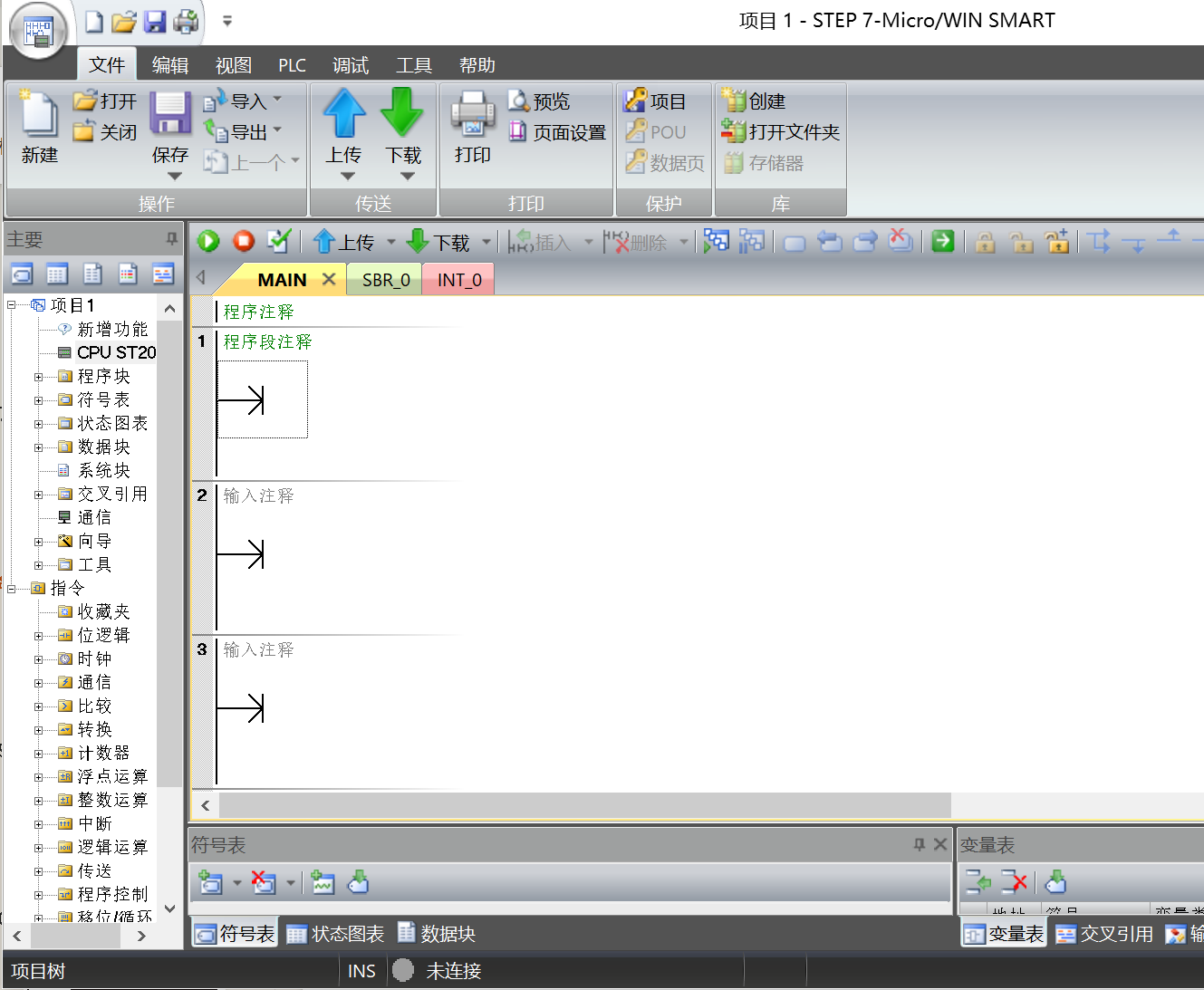Switch to the SBR_0 editor tab
Screen dimensions: 1204x990
pyautogui.click(x=386, y=280)
